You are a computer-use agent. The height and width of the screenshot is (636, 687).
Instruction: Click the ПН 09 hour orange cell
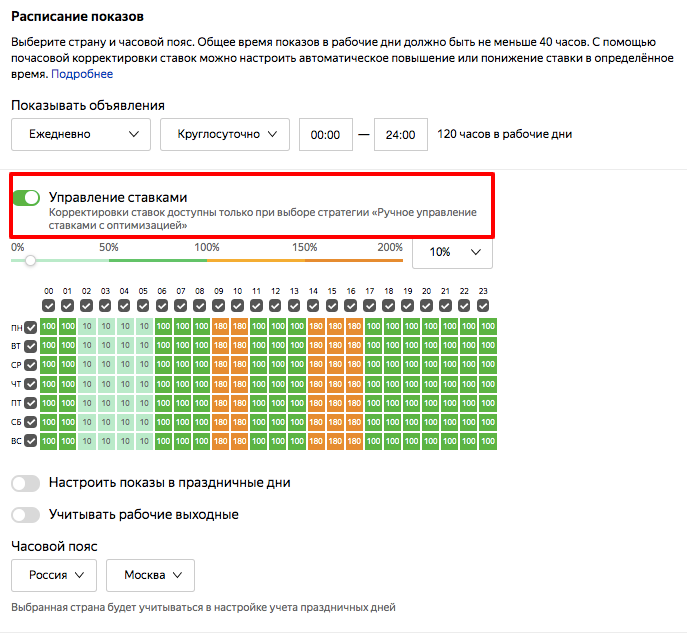coord(219,327)
